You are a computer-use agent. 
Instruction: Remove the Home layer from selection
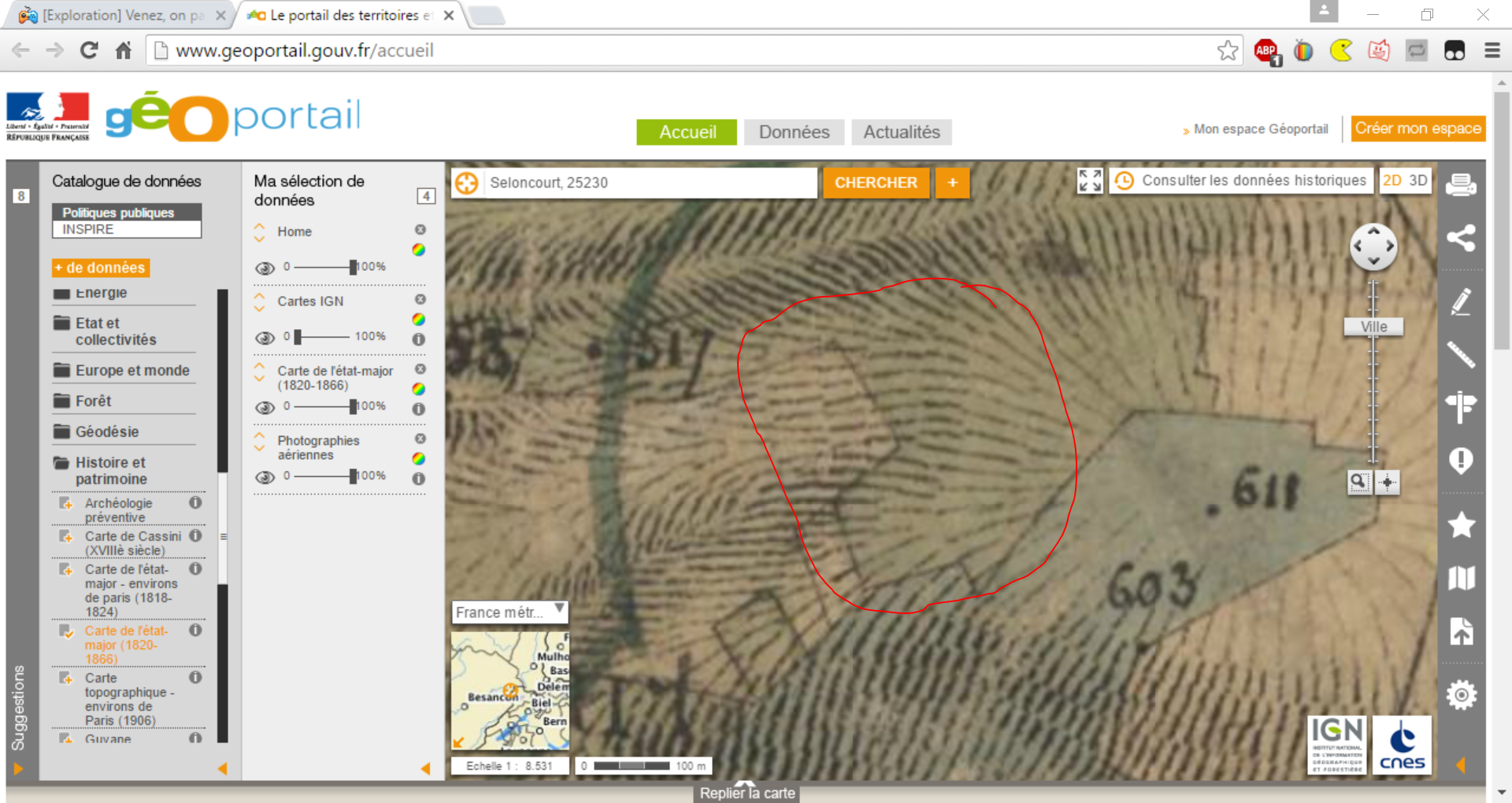421,230
